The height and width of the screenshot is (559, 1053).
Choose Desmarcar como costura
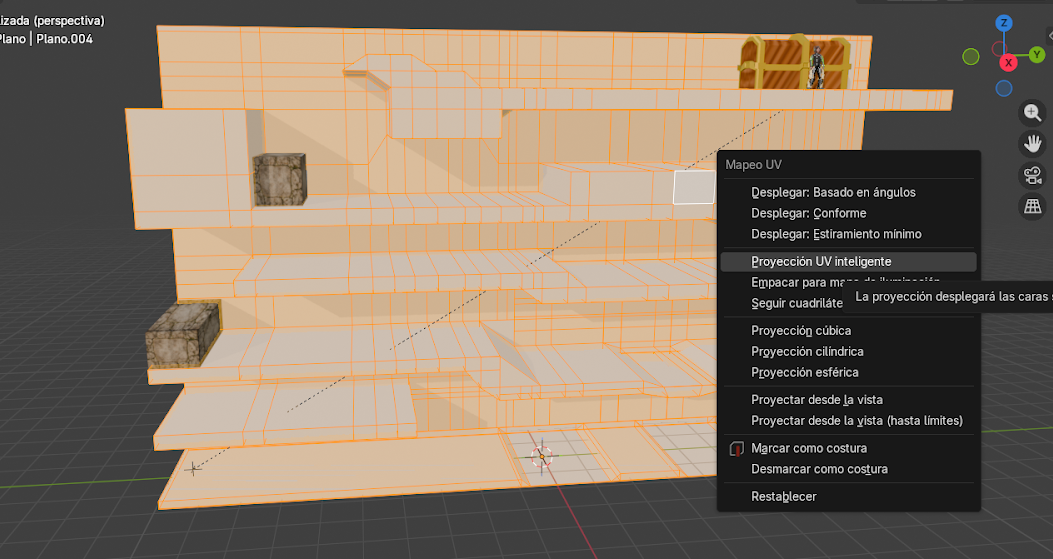[819, 469]
